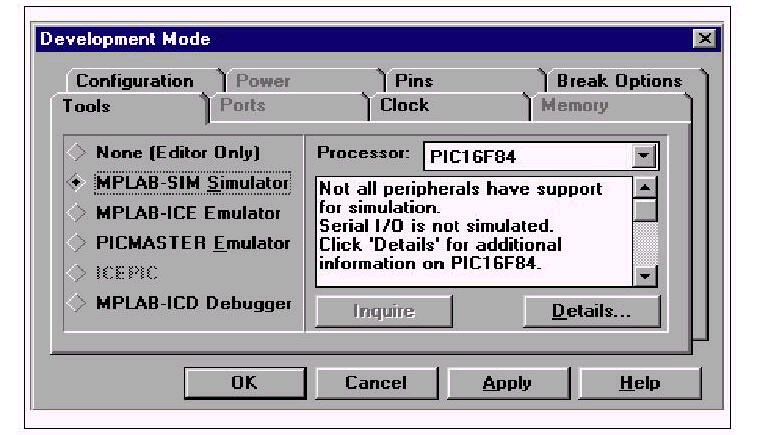Open processor Details... button
The height and width of the screenshot is (435, 765).
coord(591,311)
